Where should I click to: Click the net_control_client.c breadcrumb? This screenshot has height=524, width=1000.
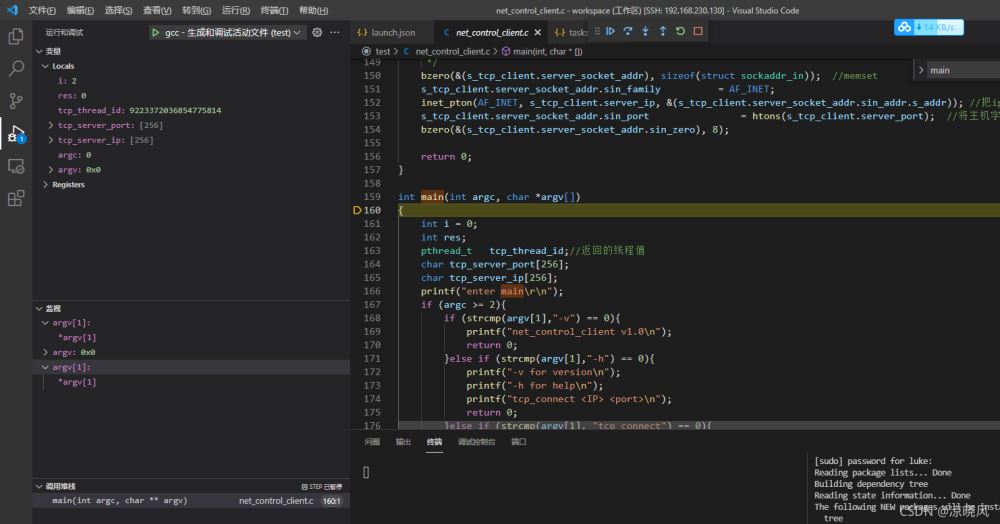(453, 52)
